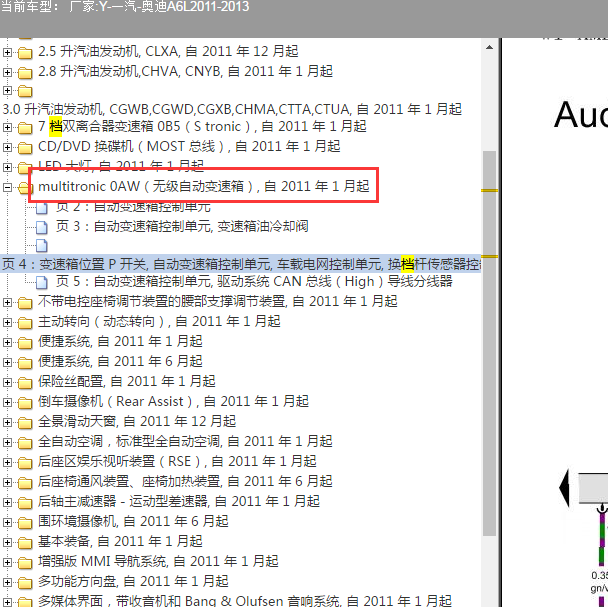Click folder icon of 主动转向 entry

tap(25, 323)
